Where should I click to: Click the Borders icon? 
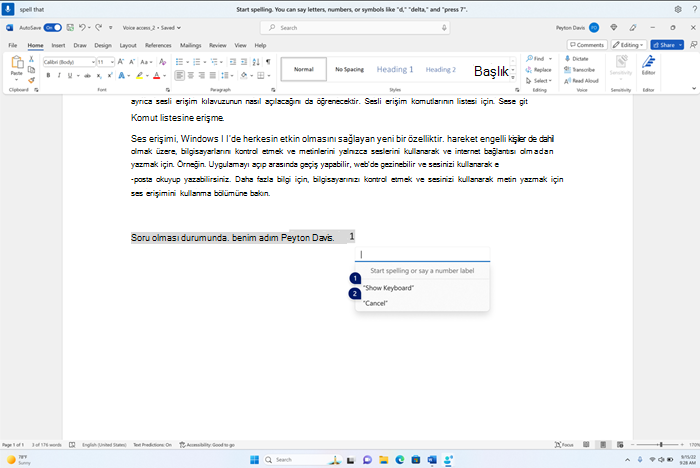pos(261,75)
